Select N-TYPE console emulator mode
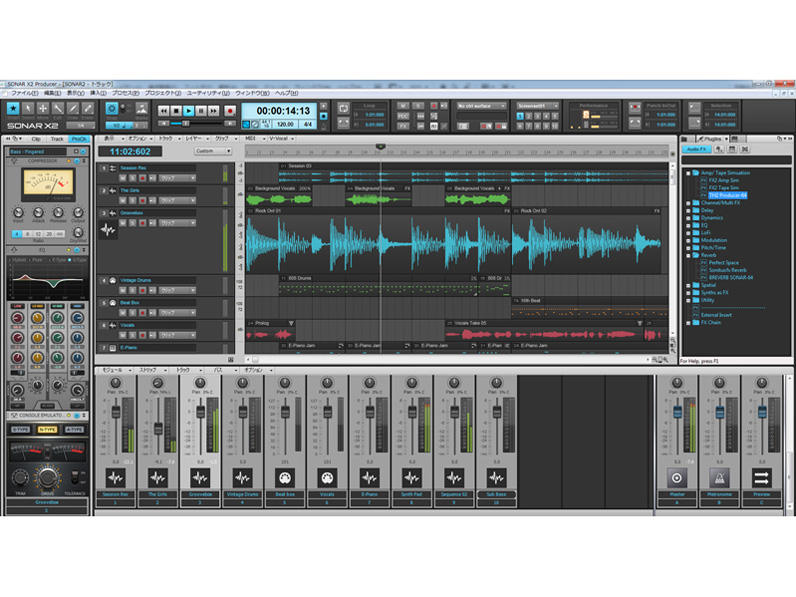The image size is (796, 597). tap(47, 430)
